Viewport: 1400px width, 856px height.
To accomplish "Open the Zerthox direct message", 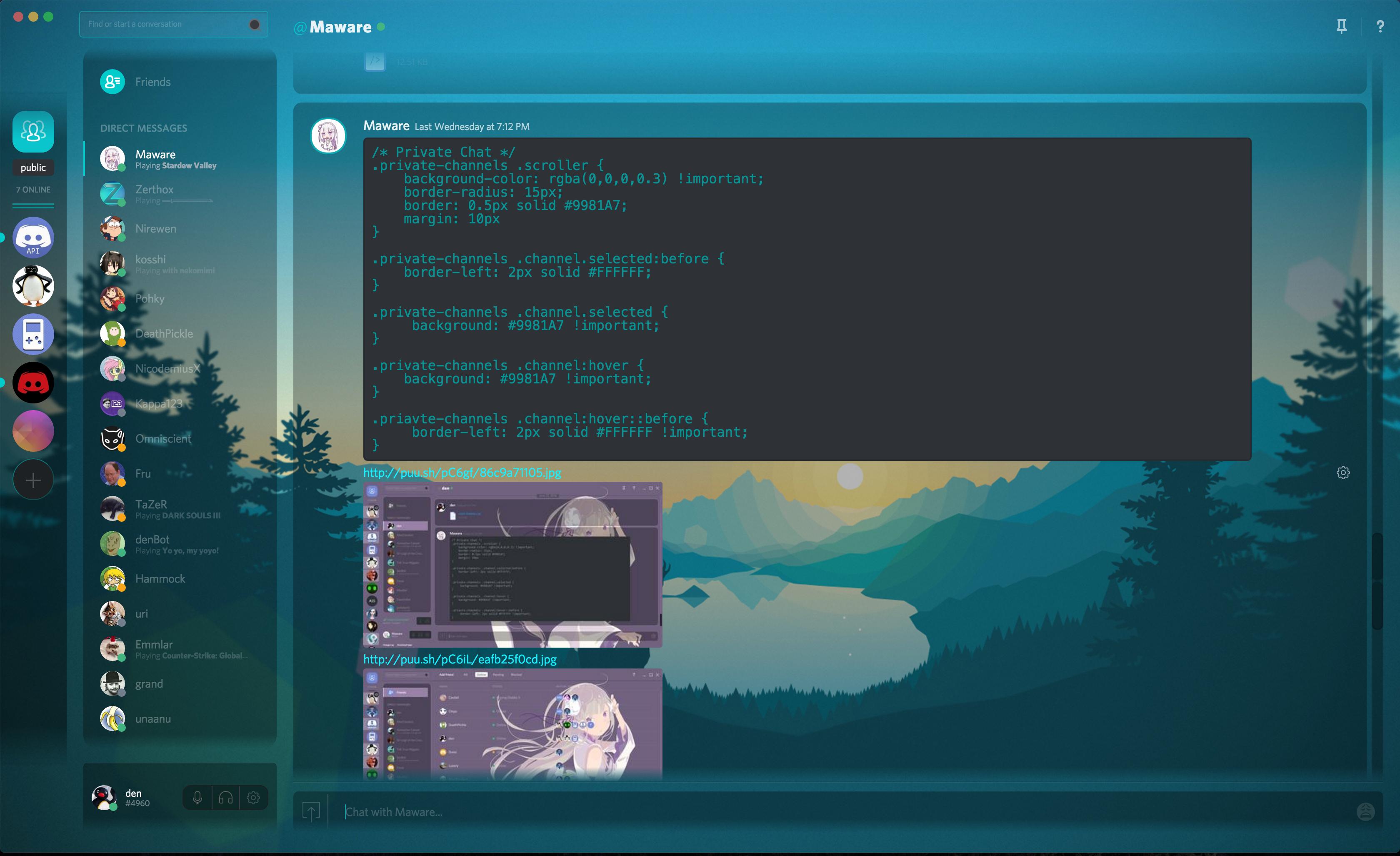I will click(x=155, y=194).
